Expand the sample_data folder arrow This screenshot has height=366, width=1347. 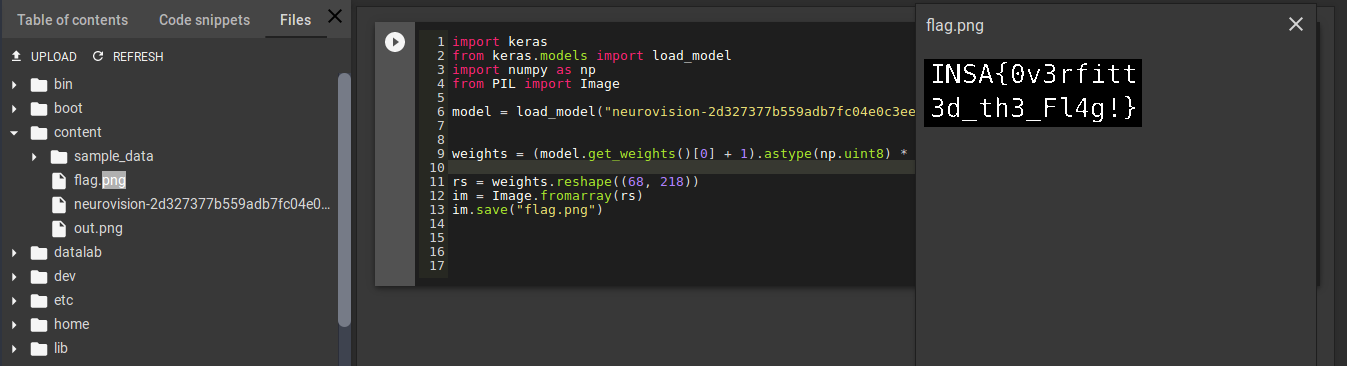click(x=34, y=157)
